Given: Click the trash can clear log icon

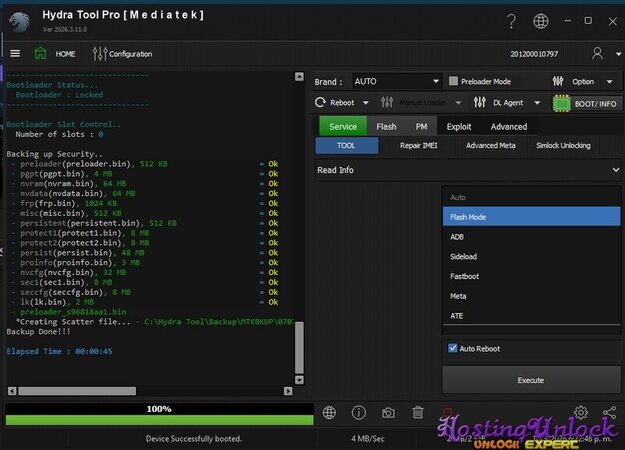Looking at the screenshot, I should coord(418,412).
